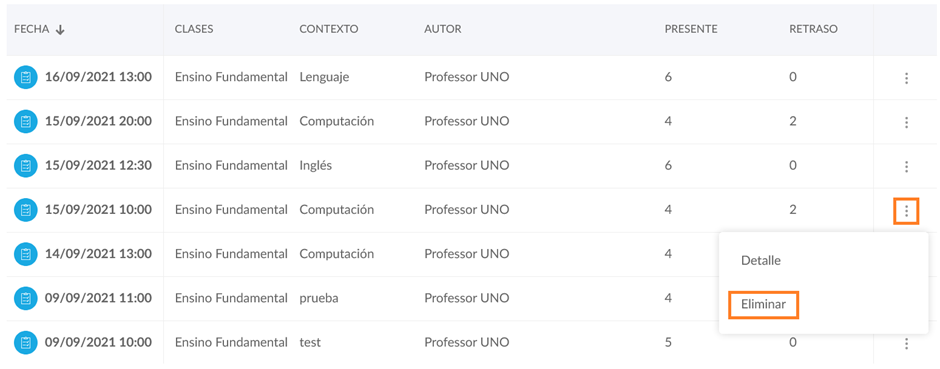Open the three-dot menu for the Inglés row
Image resolution: width=940 pixels, height=369 pixels.
point(906,167)
